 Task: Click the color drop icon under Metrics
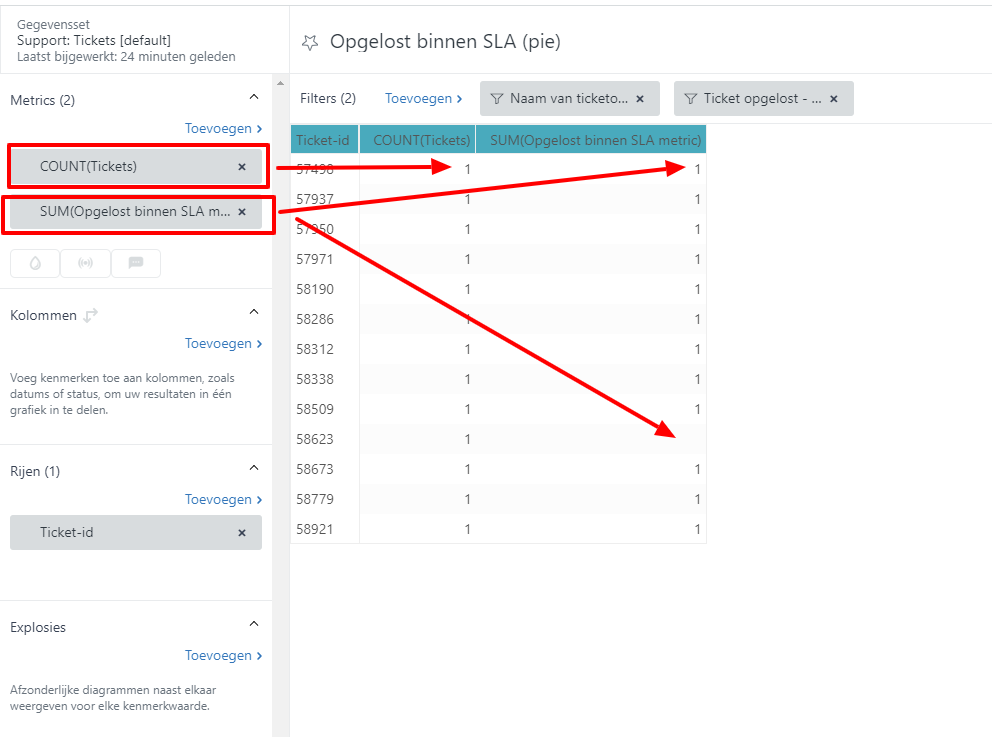click(x=35, y=263)
